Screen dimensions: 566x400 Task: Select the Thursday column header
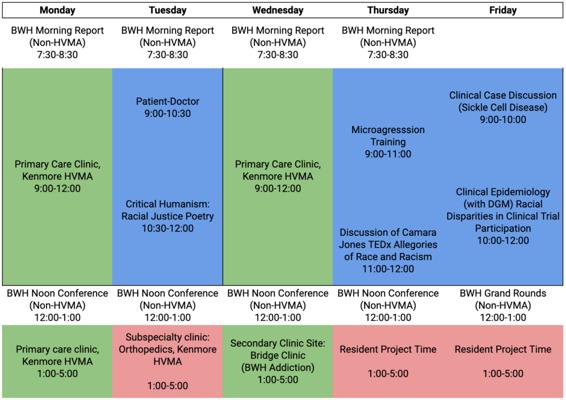point(388,10)
